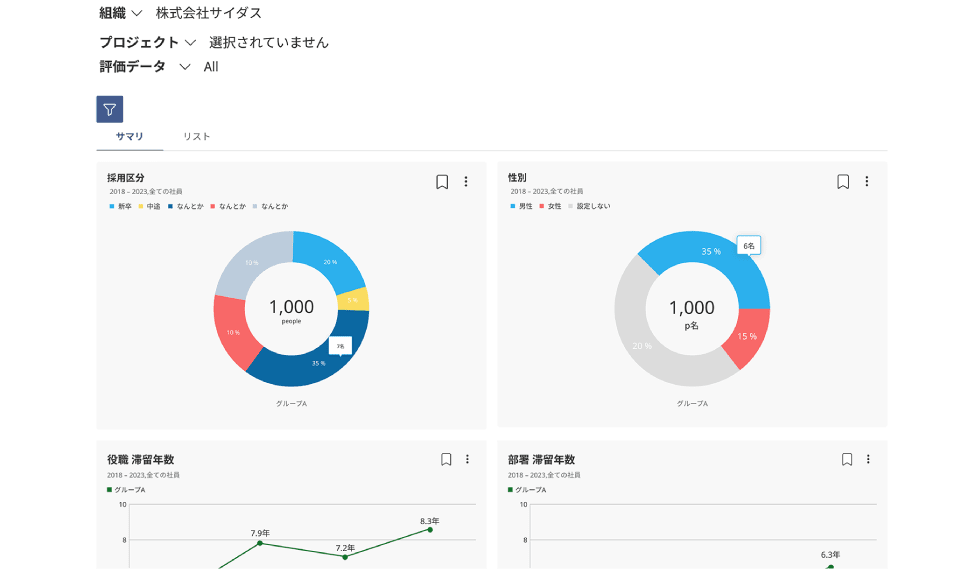Click the グループA caption under 採用区分 donut
The width and height of the screenshot is (963, 569).
[x=291, y=404]
